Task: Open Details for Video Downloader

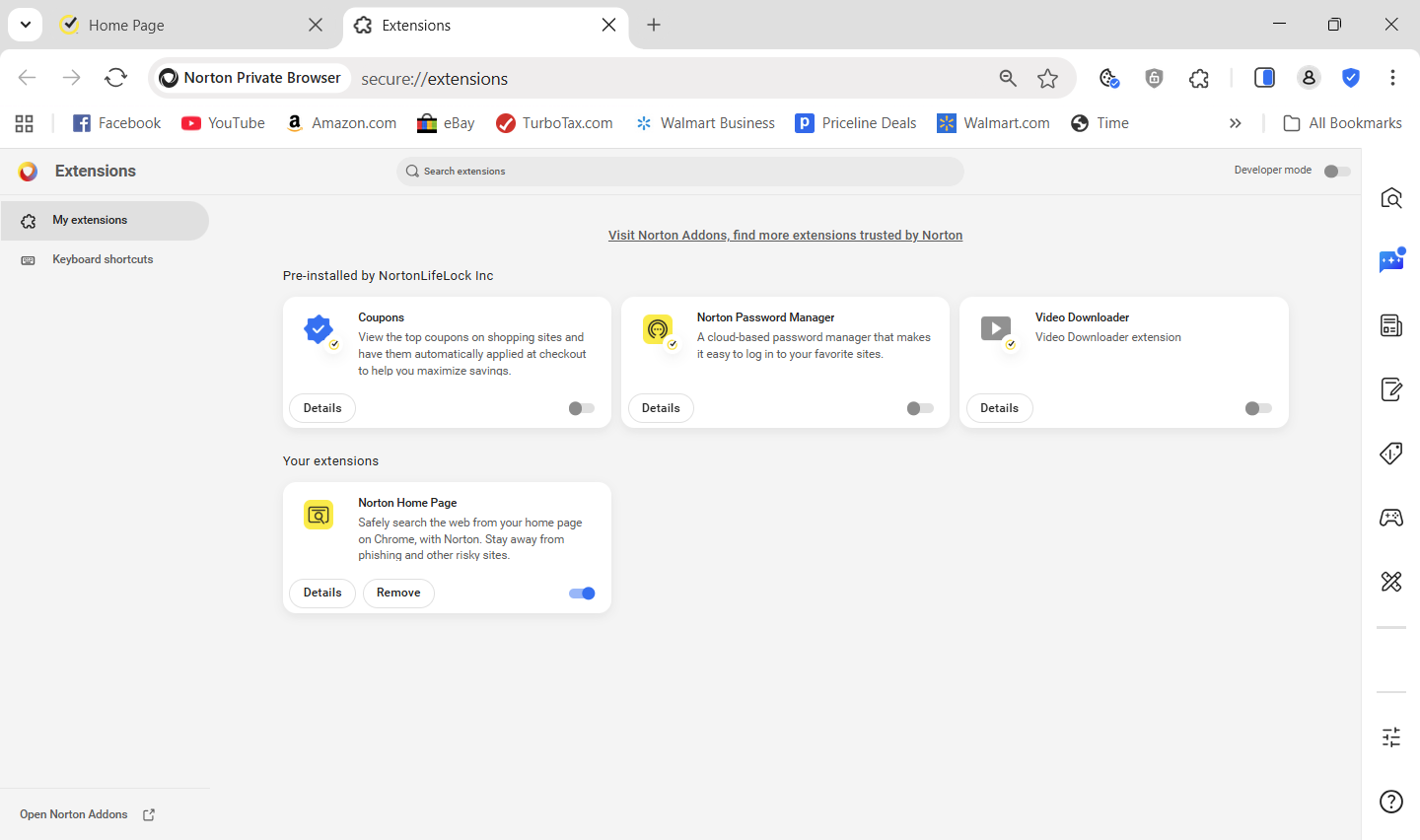Action: click(999, 408)
